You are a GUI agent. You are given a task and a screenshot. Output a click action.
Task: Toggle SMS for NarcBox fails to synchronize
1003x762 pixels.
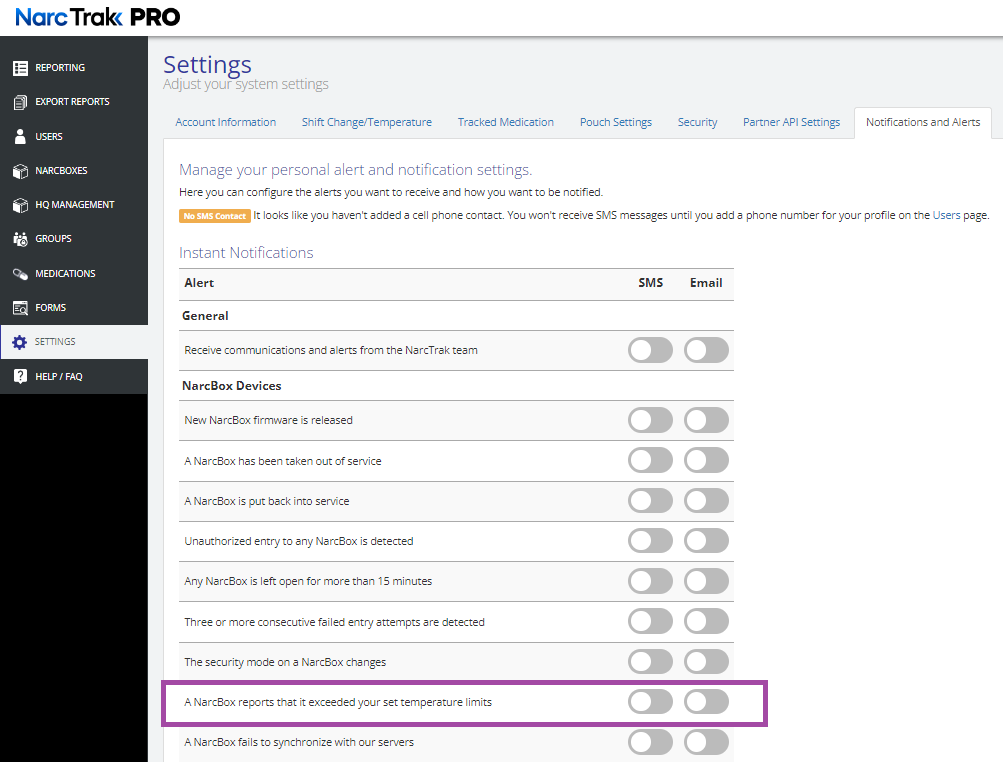pyautogui.click(x=650, y=742)
